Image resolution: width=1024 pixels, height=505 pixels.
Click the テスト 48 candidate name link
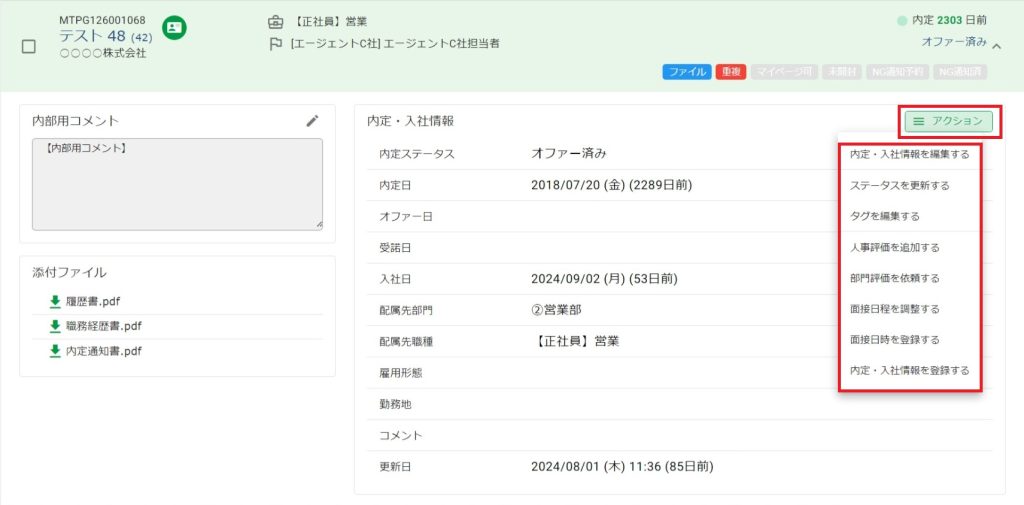point(92,37)
